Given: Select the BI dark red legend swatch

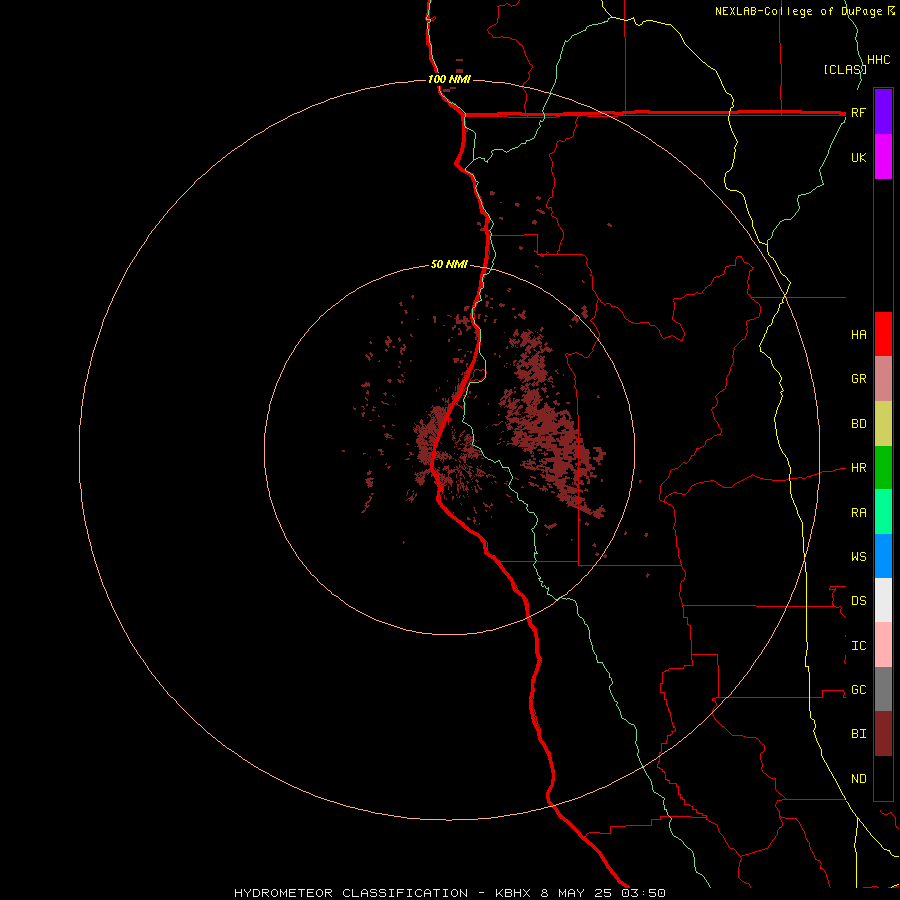Looking at the screenshot, I should coord(883,734).
